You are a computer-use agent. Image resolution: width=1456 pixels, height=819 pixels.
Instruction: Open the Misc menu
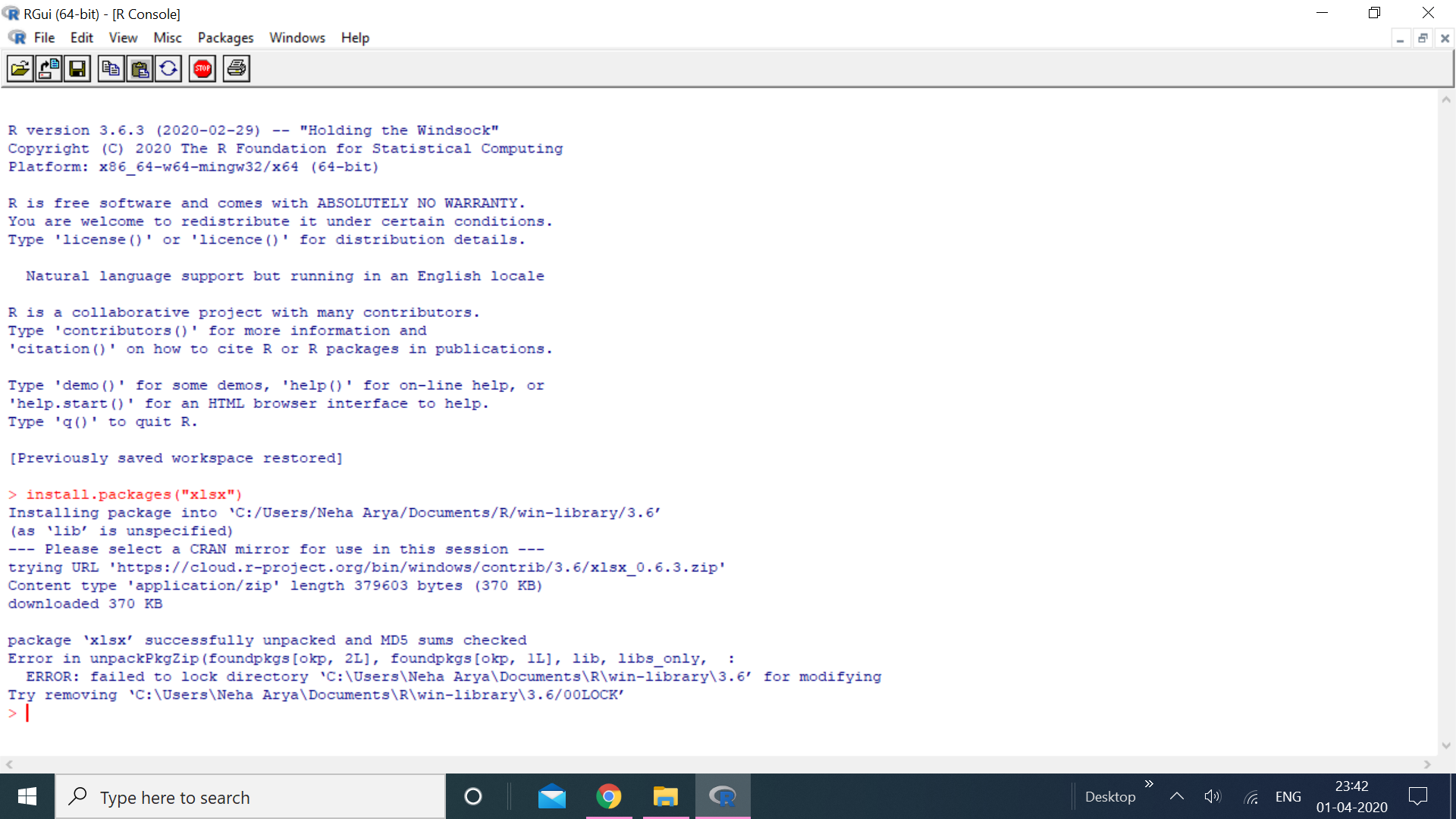[x=167, y=38]
